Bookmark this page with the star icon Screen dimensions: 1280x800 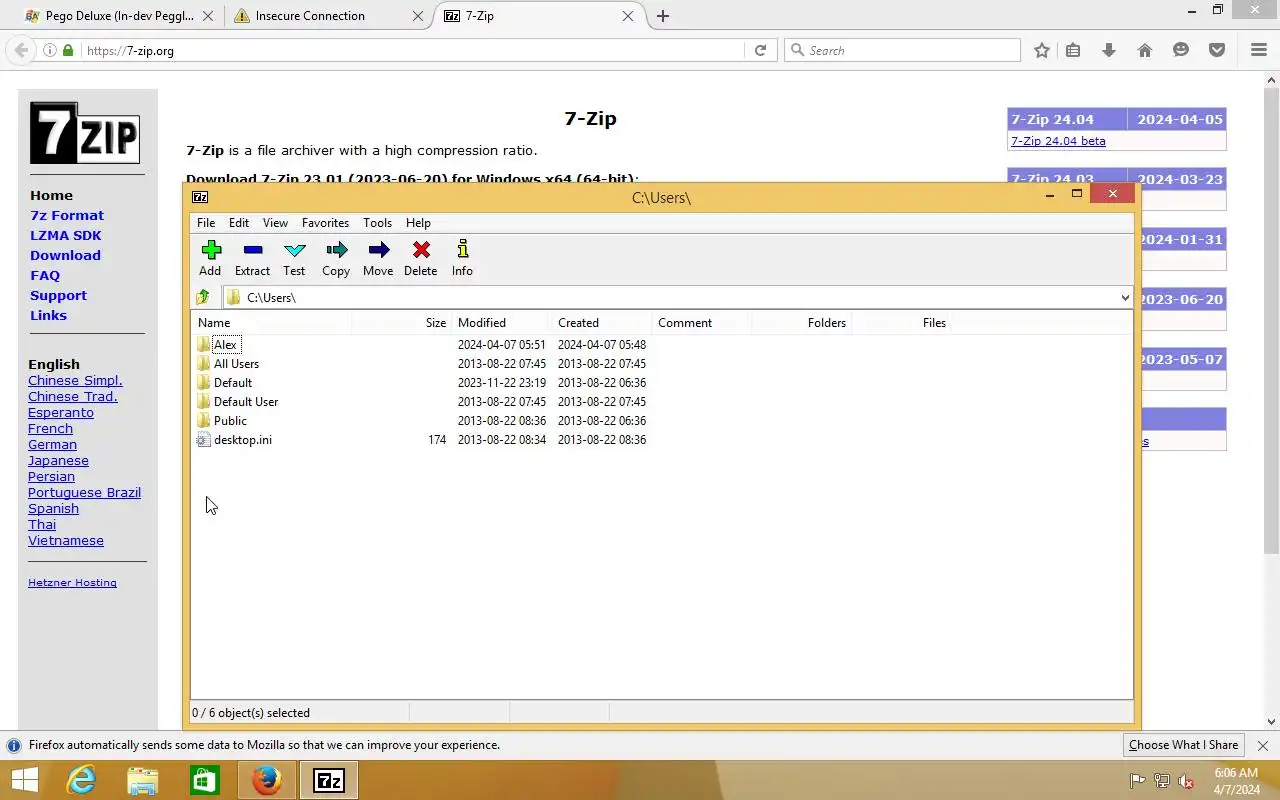tap(1042, 50)
